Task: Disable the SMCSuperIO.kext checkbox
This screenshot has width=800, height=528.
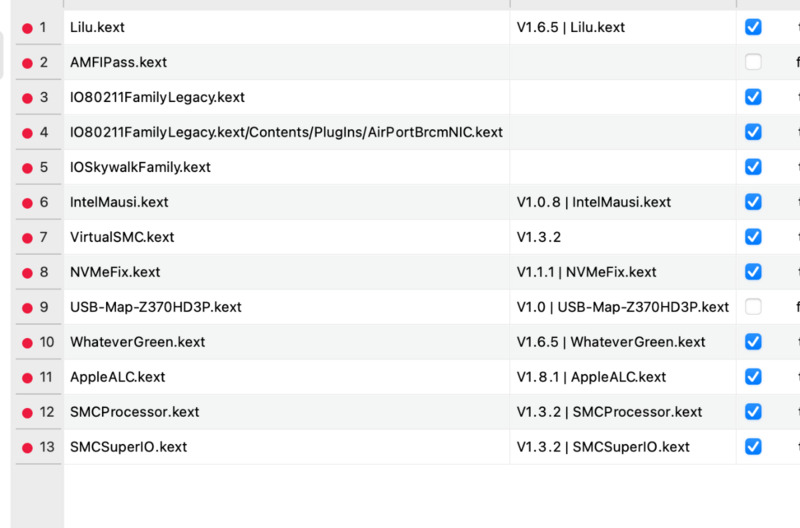Action: pos(753,447)
